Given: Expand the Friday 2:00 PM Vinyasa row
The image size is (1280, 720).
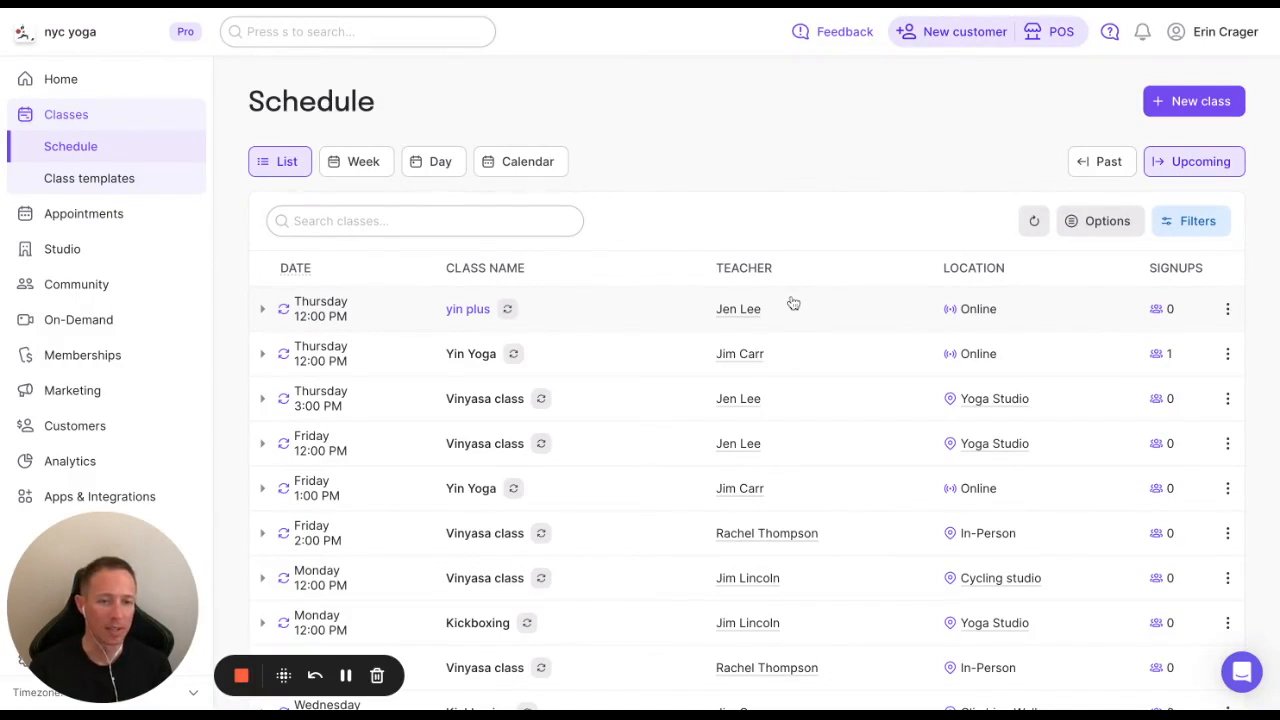Looking at the screenshot, I should pos(263,533).
